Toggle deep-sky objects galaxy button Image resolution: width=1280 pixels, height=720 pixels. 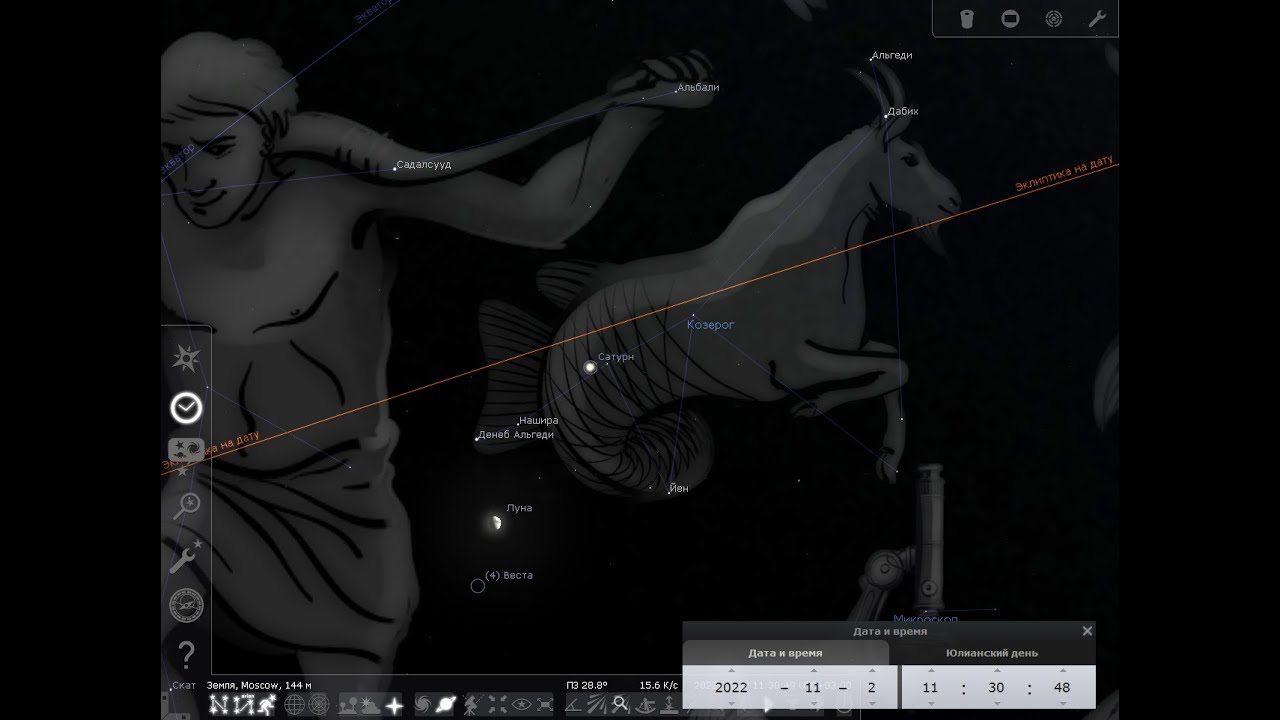click(424, 705)
